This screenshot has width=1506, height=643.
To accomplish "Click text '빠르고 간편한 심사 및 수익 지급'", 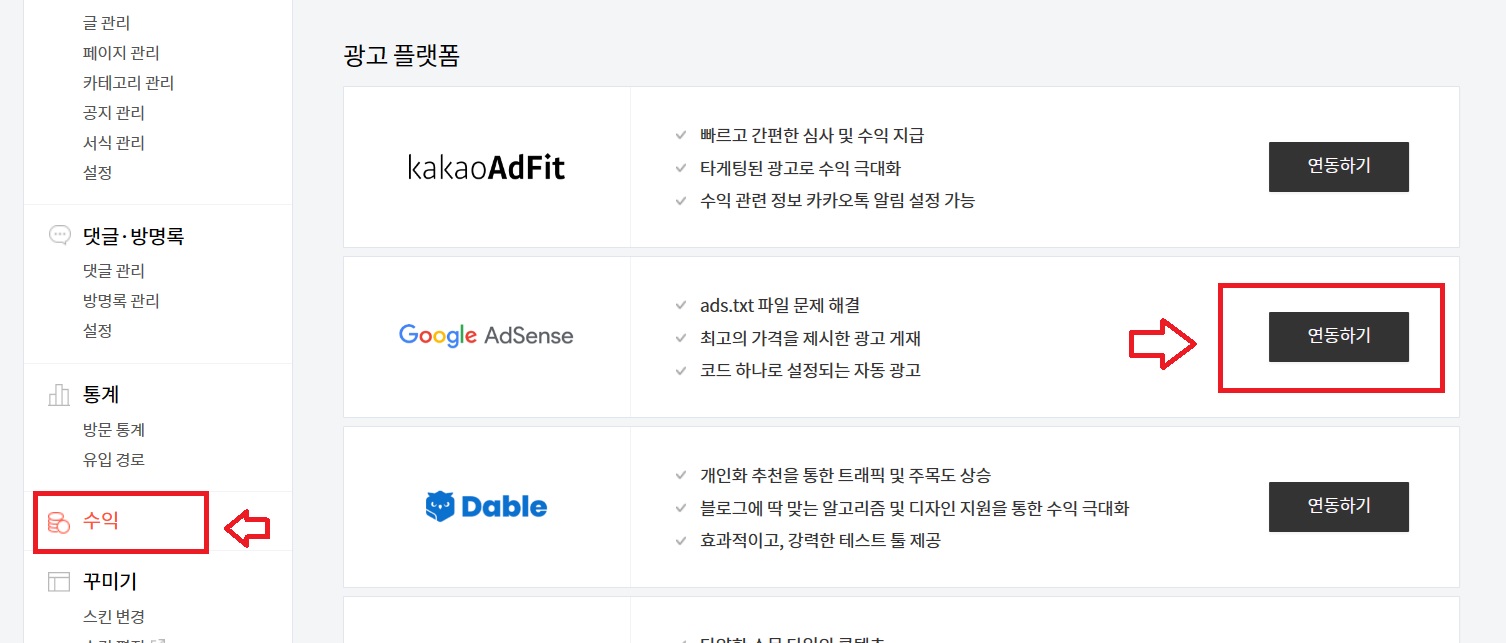I will pos(813,135).
